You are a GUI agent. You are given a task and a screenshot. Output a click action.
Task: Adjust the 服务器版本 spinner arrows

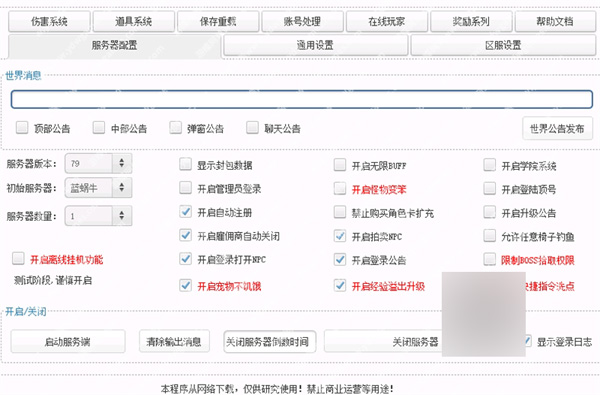click(122, 163)
